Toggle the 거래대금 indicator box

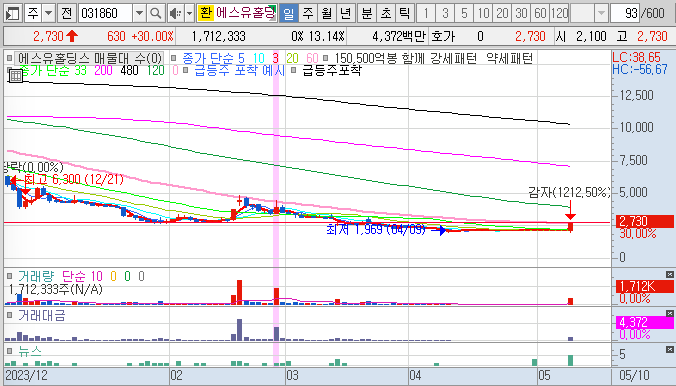(9, 315)
